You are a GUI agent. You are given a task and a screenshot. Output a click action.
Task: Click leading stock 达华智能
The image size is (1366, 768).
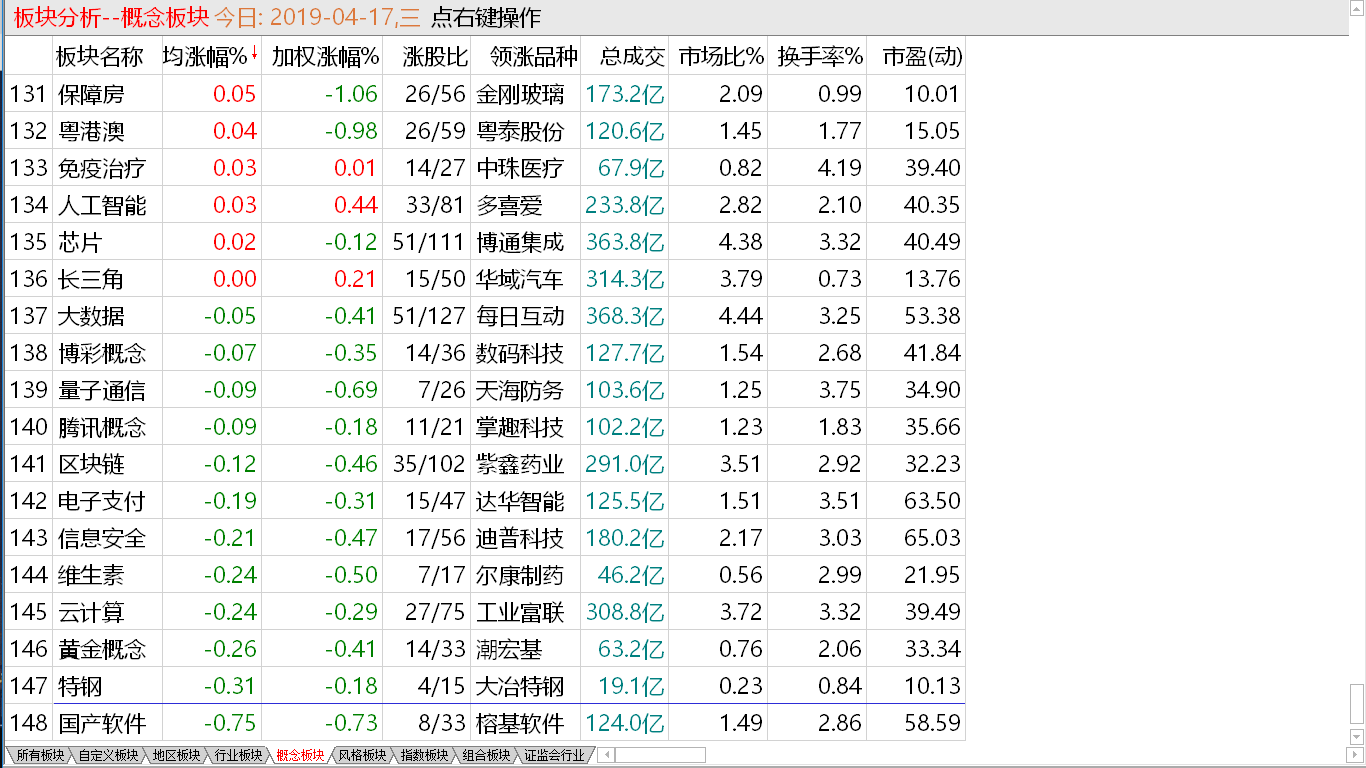520,501
